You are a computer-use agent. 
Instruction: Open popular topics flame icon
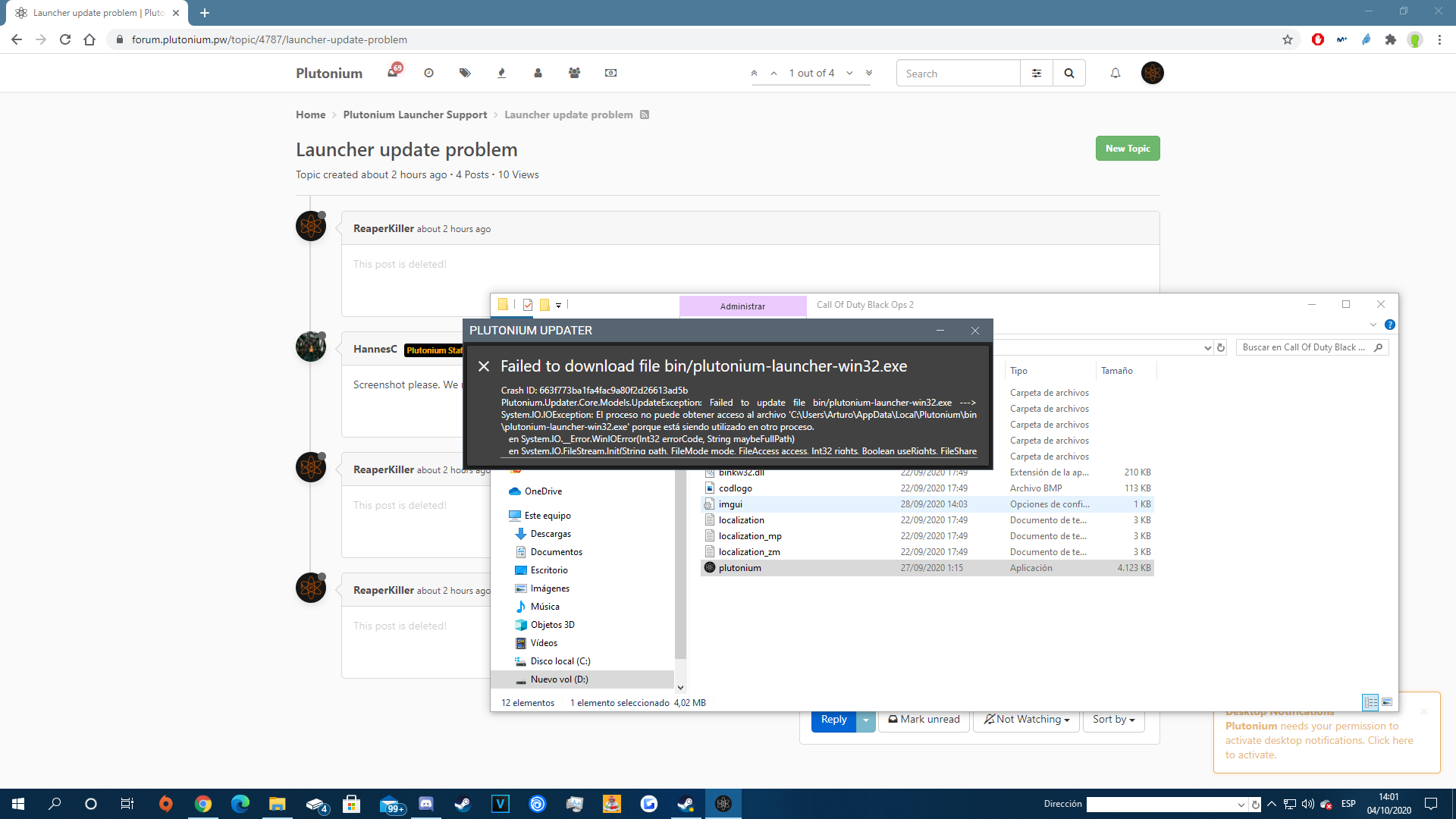[501, 73]
